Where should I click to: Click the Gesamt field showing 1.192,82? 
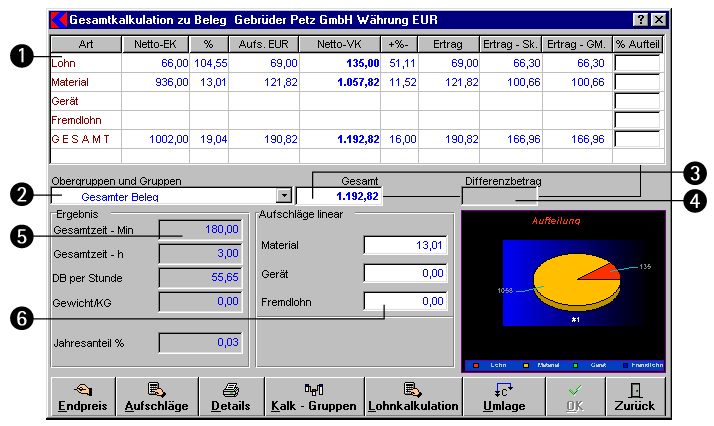click(339, 196)
